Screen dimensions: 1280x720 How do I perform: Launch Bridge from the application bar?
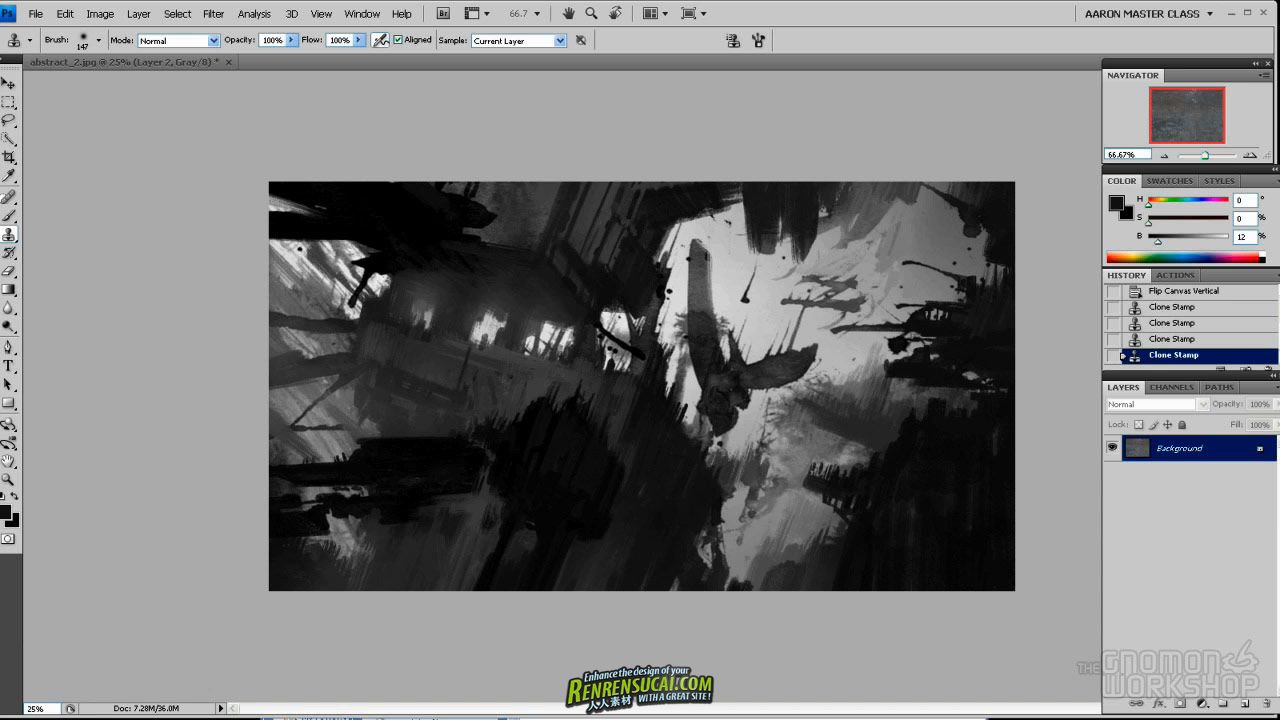443,14
